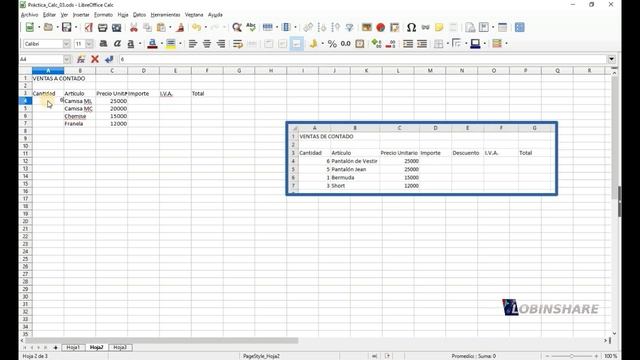Cancel cell entry with red X

pyautogui.click(x=95, y=59)
